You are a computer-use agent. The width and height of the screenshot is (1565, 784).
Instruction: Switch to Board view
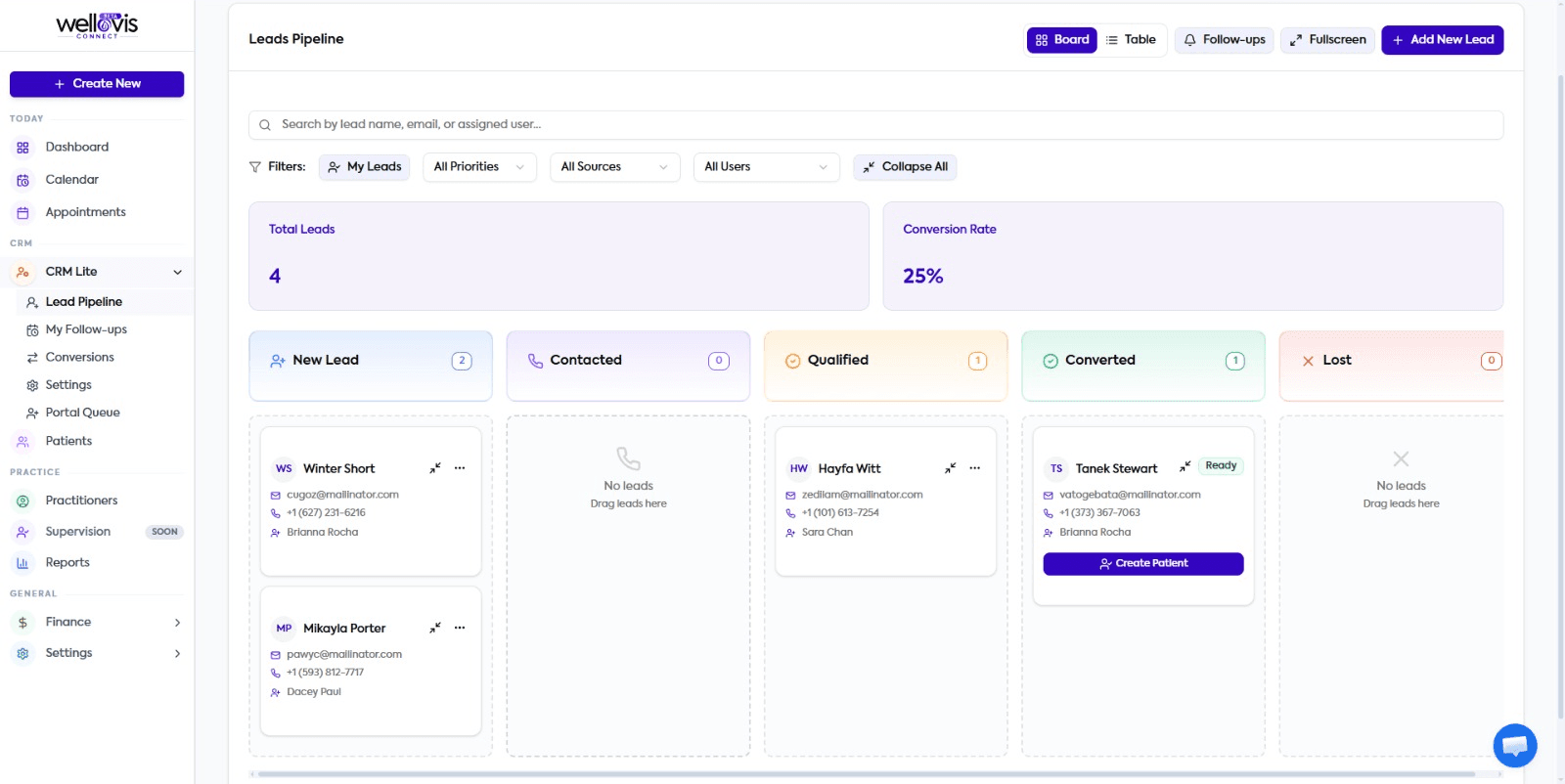click(1061, 40)
